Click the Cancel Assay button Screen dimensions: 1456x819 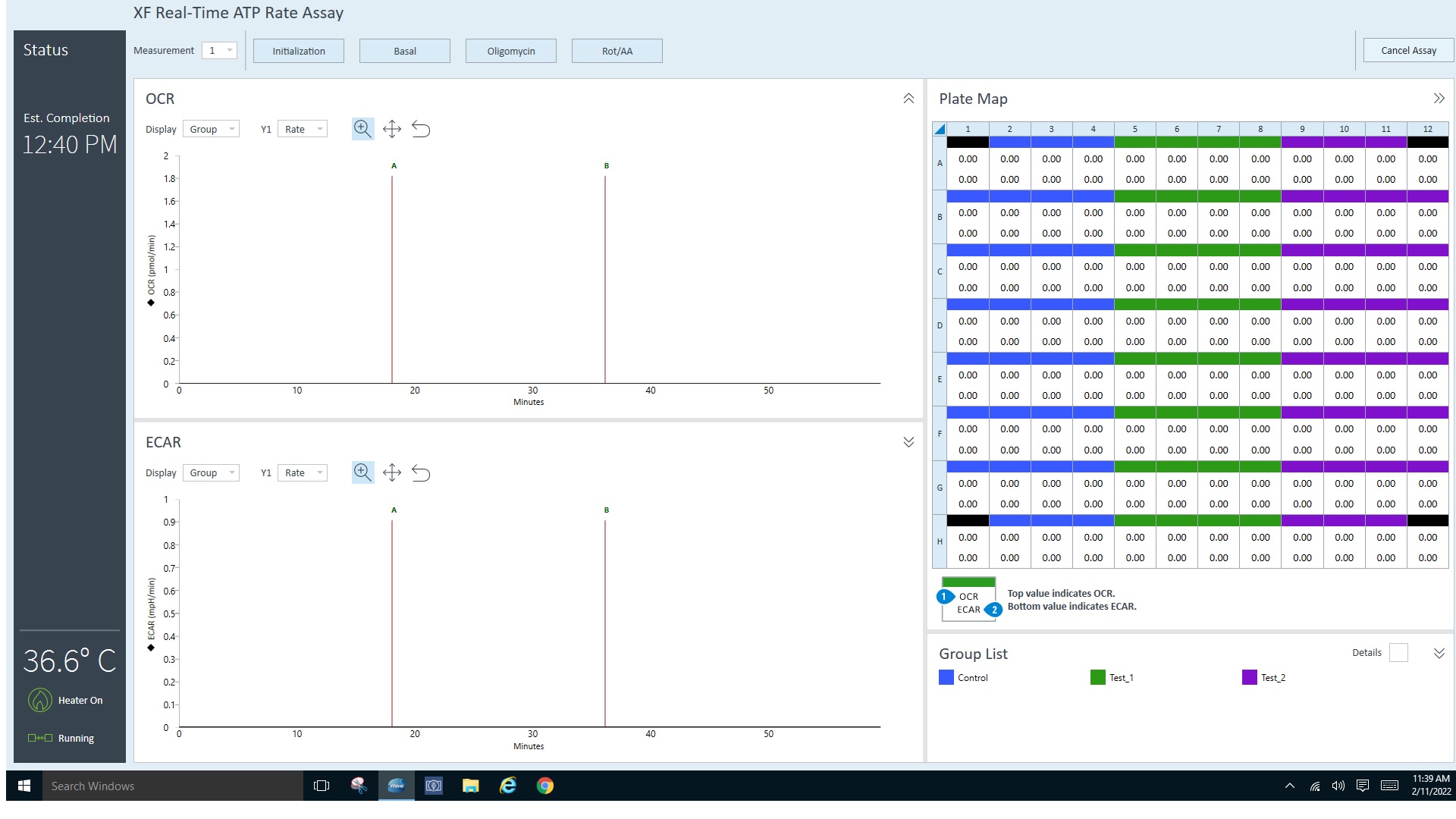[1408, 50]
